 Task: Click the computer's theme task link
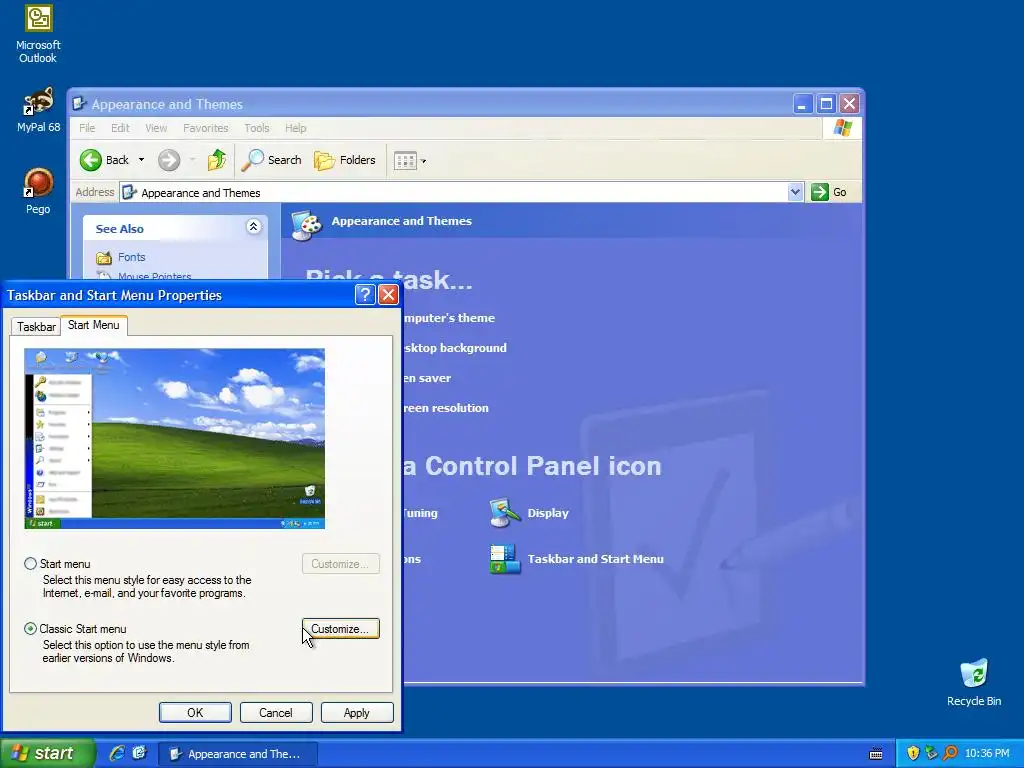449,318
